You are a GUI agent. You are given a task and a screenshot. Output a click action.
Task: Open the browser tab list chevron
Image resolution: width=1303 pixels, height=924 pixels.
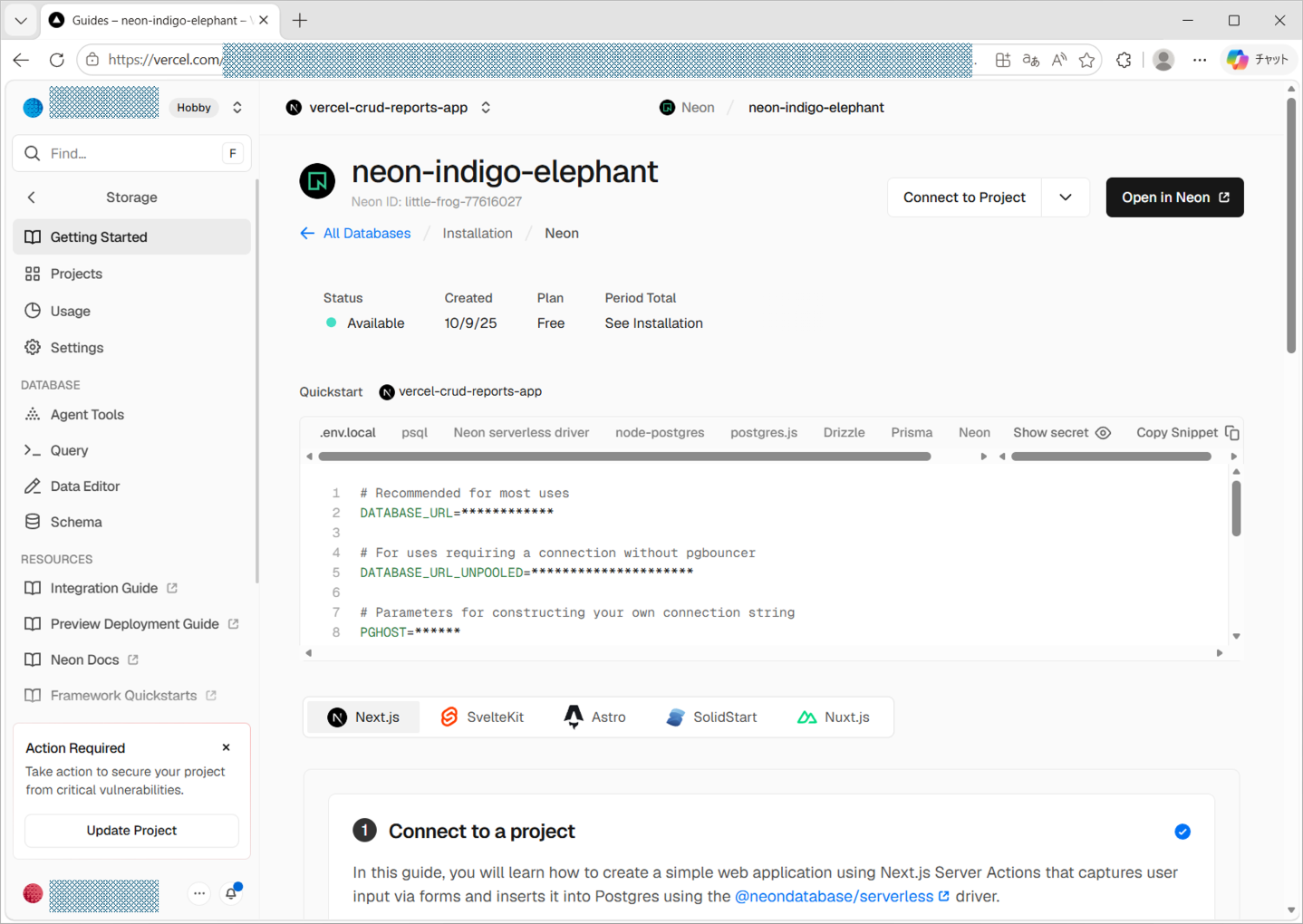coord(21,20)
